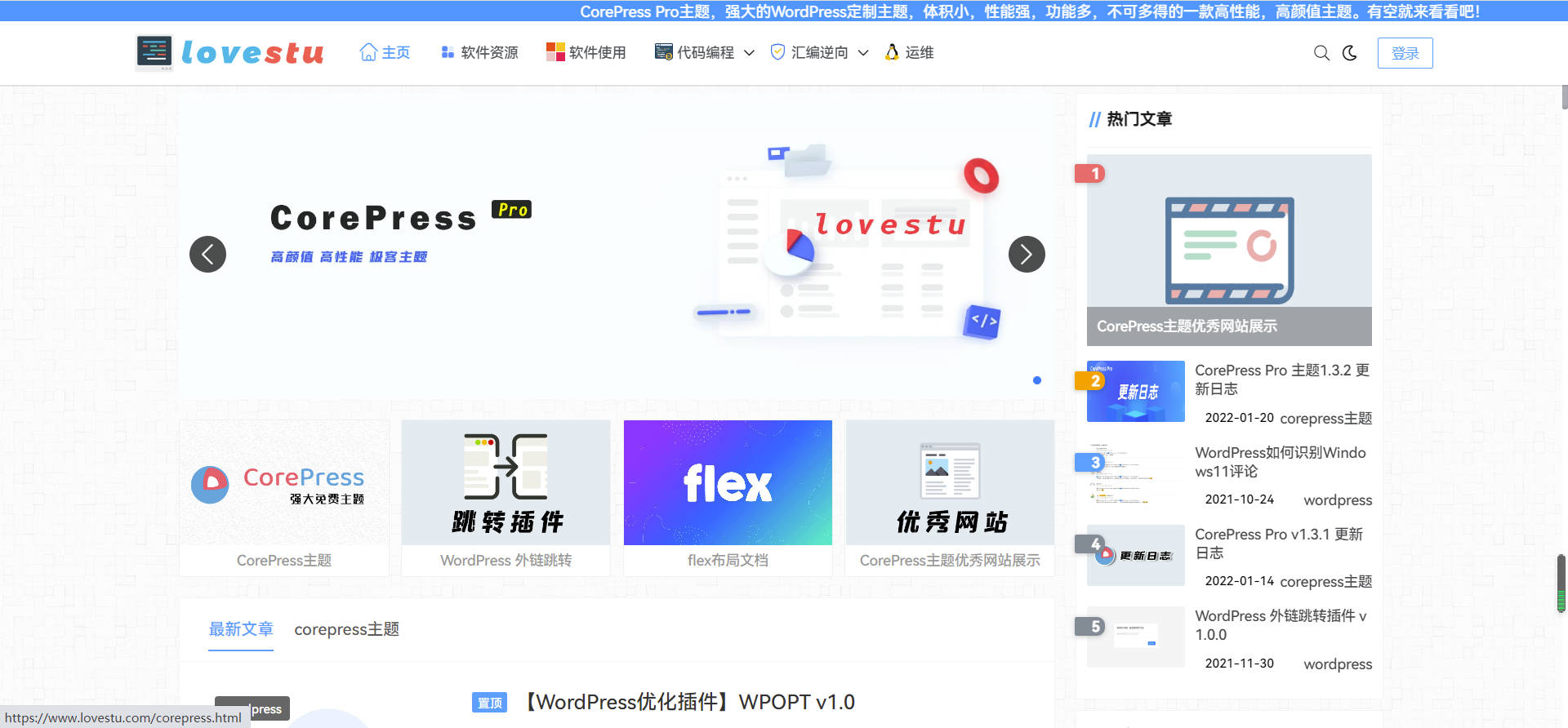Viewport: 1568px width, 728px height.
Task: Open 汇编逆向 menu item
Action: 820,52
